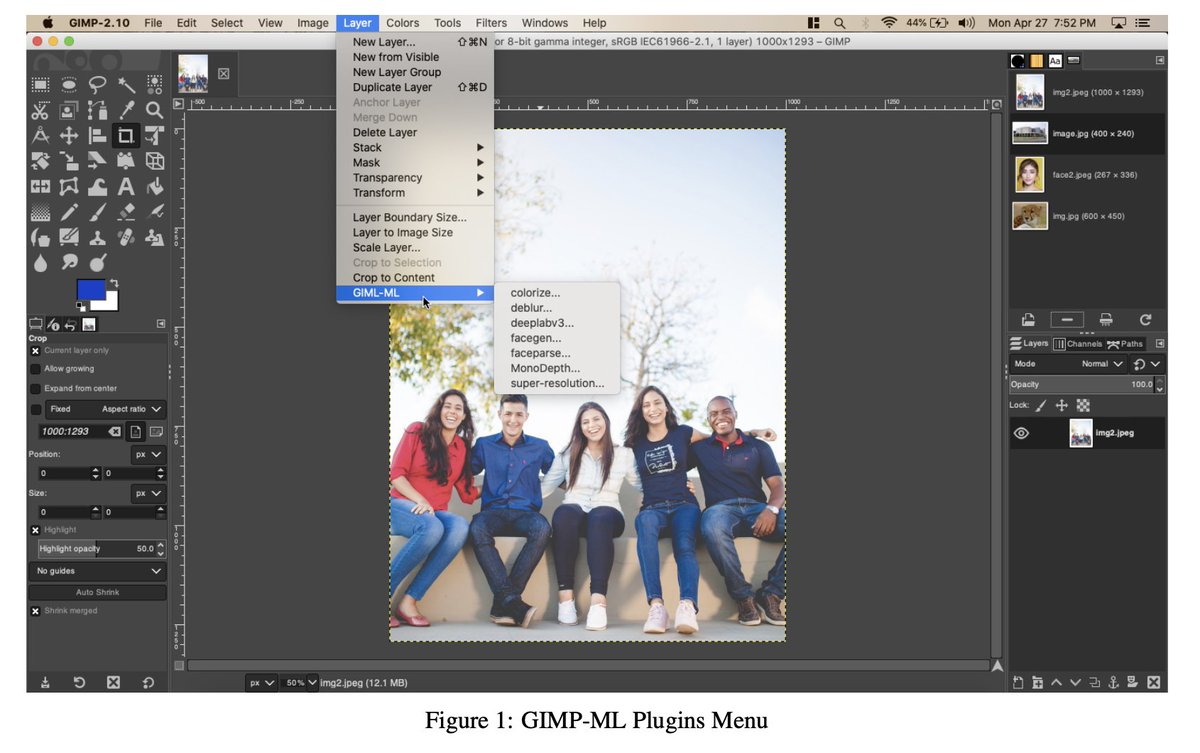This screenshot has height=753, width=1200.
Task: Select the Blur/Sharpen droplet tool
Action: [41, 262]
